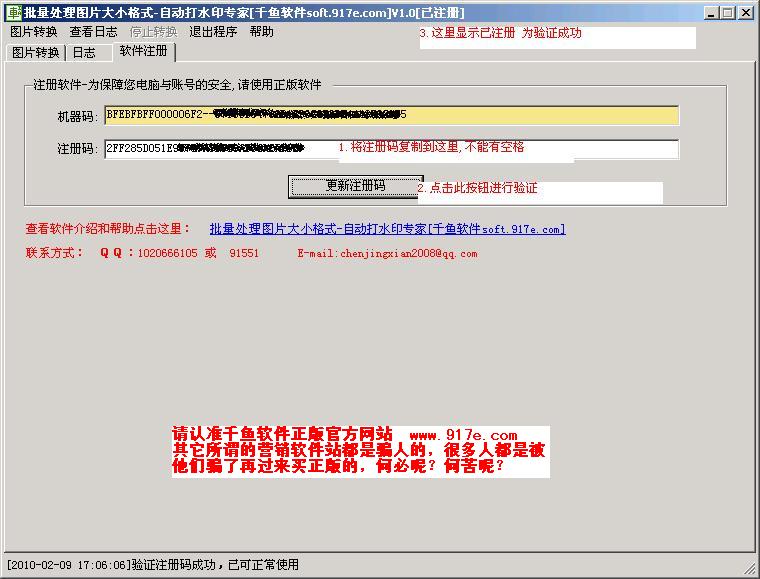The width and height of the screenshot is (760, 579).
Task: Close the program window
Action: [746, 12]
